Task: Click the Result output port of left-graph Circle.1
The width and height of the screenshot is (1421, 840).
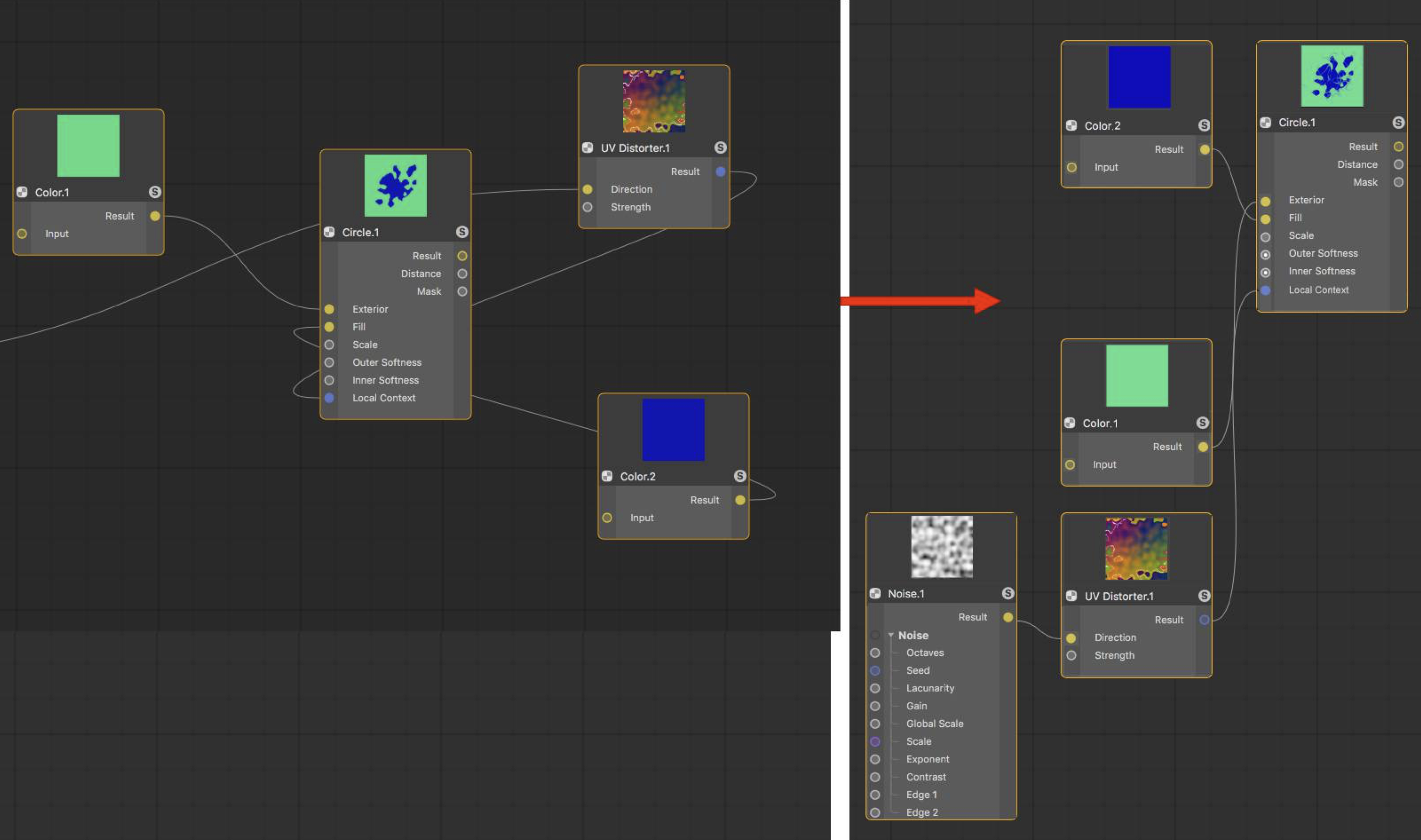Action: pyautogui.click(x=462, y=256)
